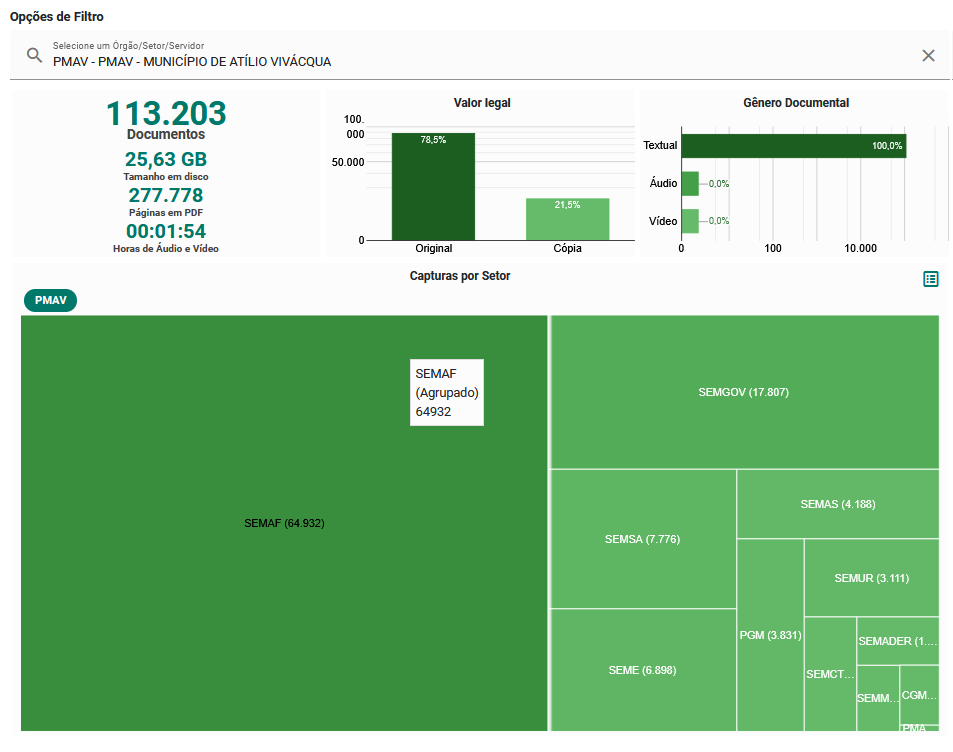Screen dimensions: 953x752
Task: Click the SEMUR (3.111) treemap tile
Action: (871, 578)
